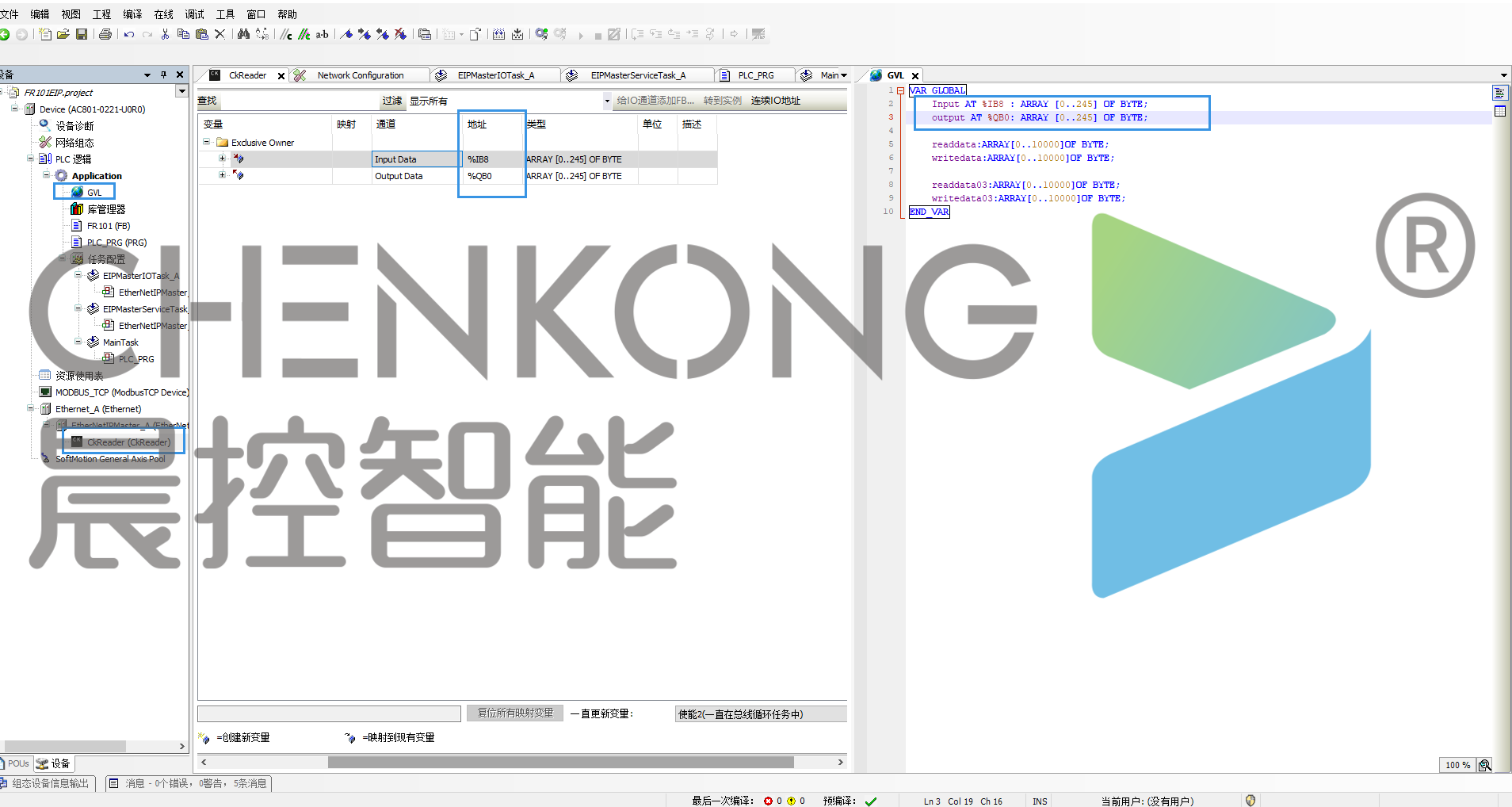This screenshot has width=1512, height=807.
Task: Collapse the MainTask tree node
Action: coord(78,342)
